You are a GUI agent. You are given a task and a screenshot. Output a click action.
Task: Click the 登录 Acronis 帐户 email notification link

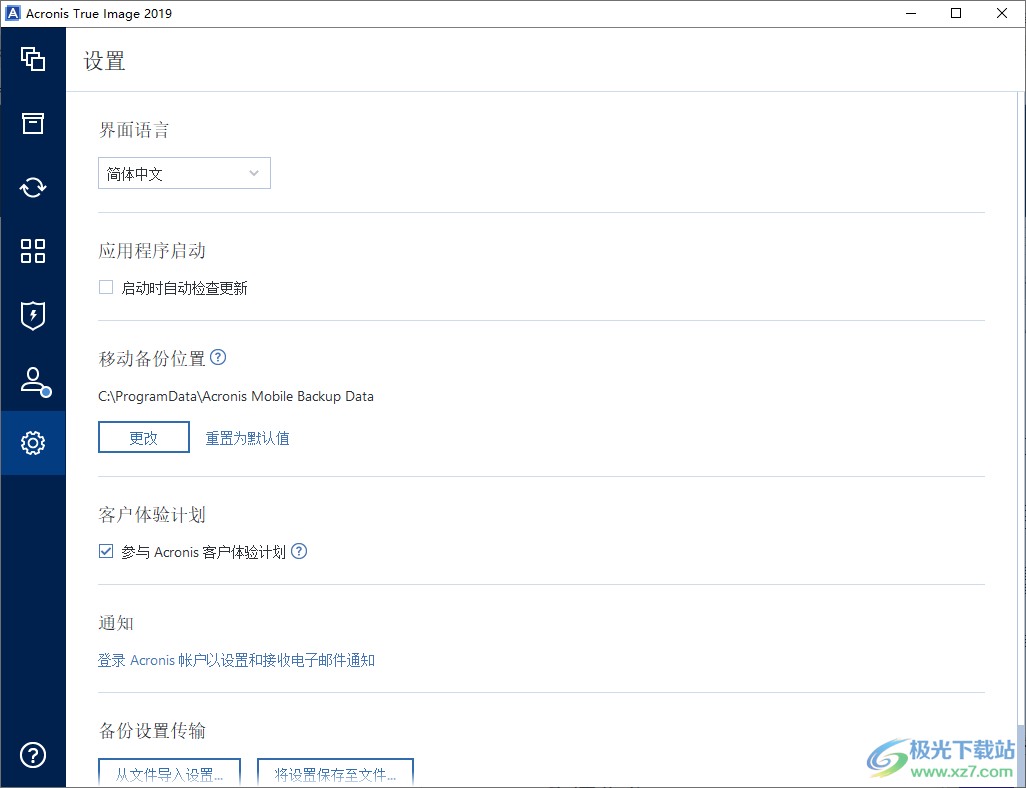click(236, 660)
